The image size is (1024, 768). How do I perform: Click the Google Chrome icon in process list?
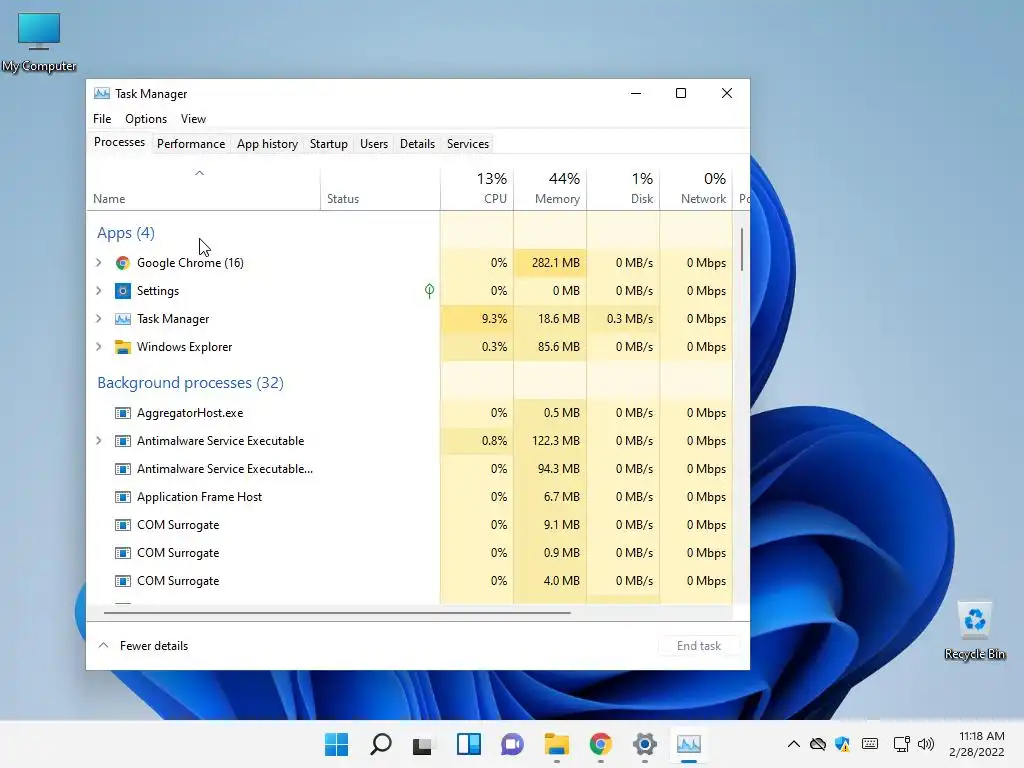pos(122,263)
